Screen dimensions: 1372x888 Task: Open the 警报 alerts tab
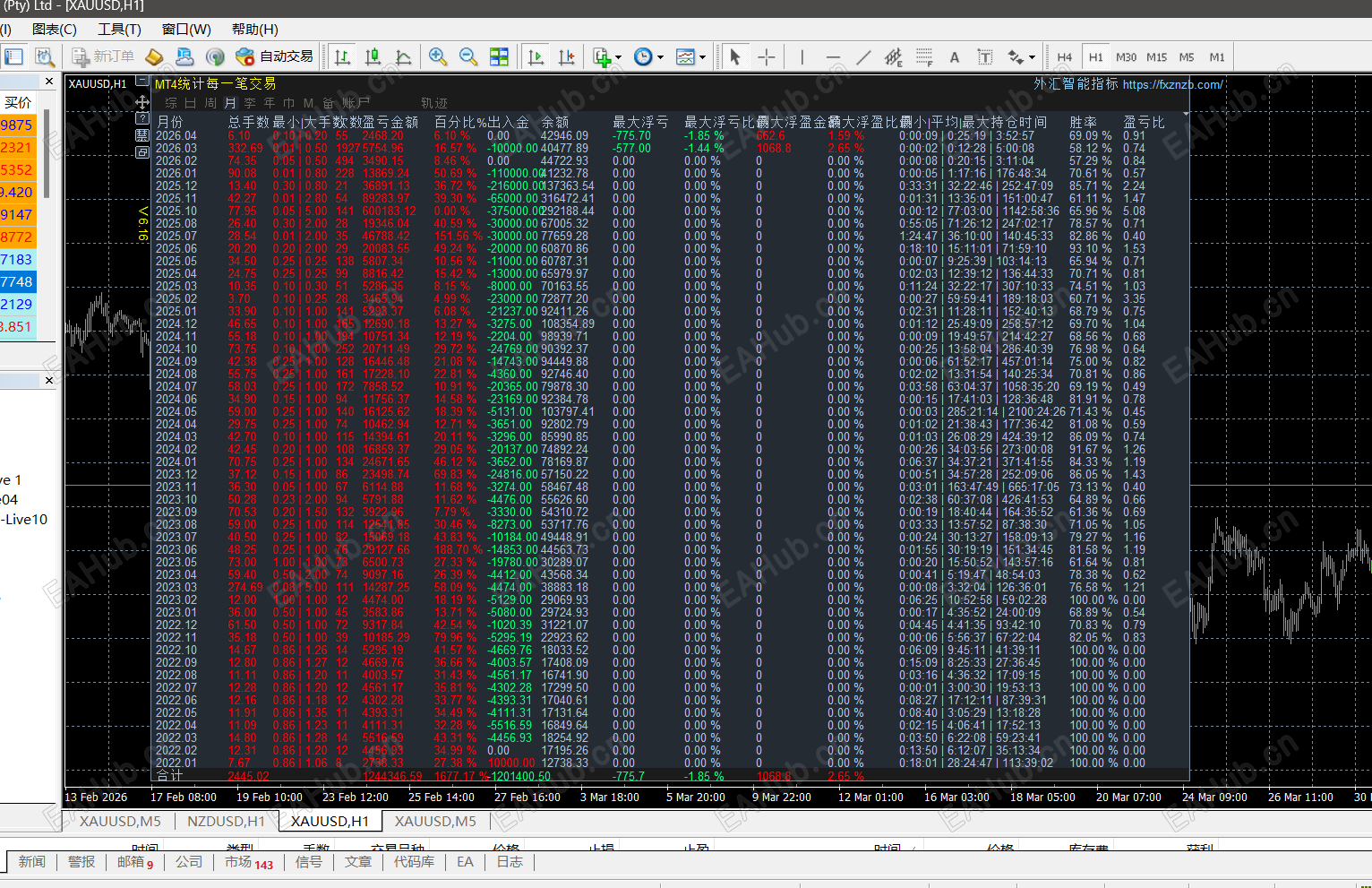pyautogui.click(x=81, y=862)
